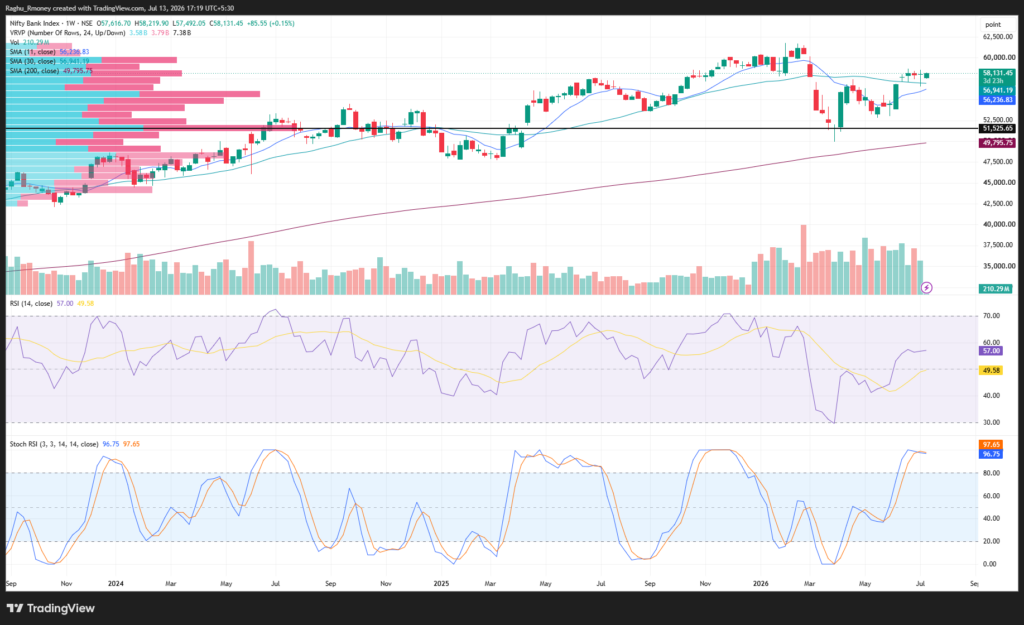The image size is (1024, 625).
Task: Click the '70.00' level on RSI scale
Action: [x=991, y=316]
